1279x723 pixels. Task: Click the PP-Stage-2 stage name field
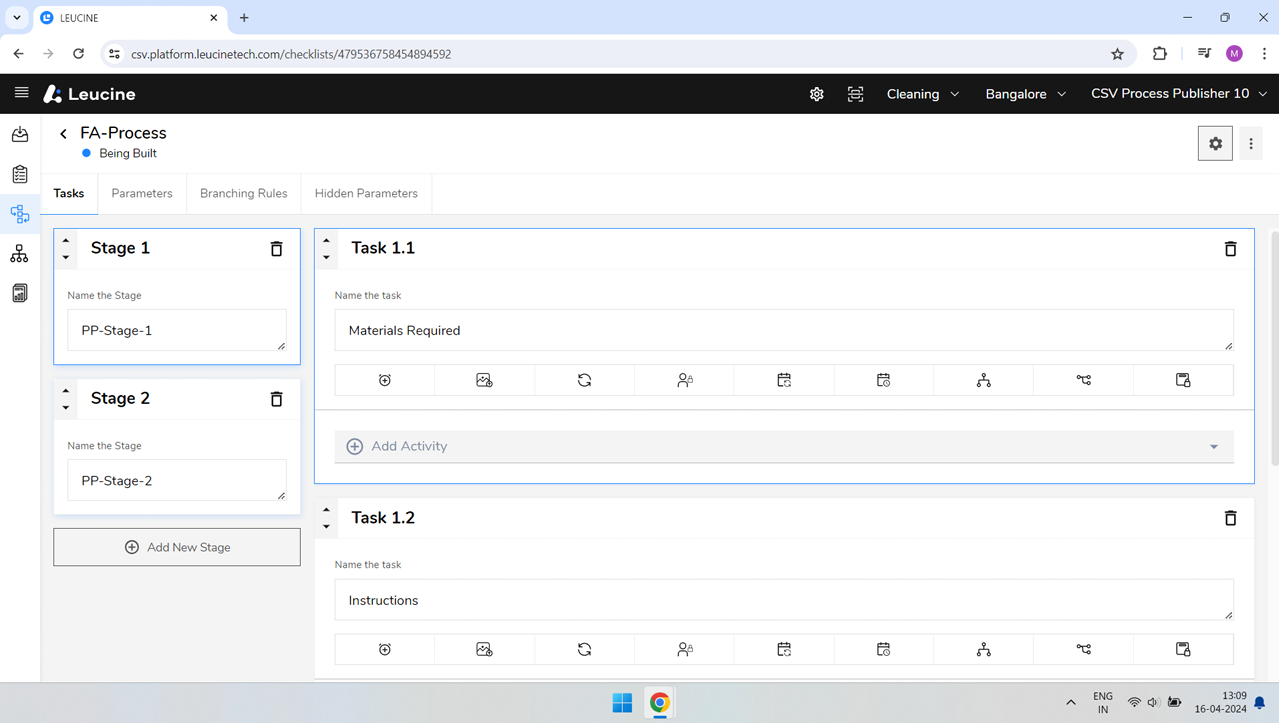tap(177, 480)
